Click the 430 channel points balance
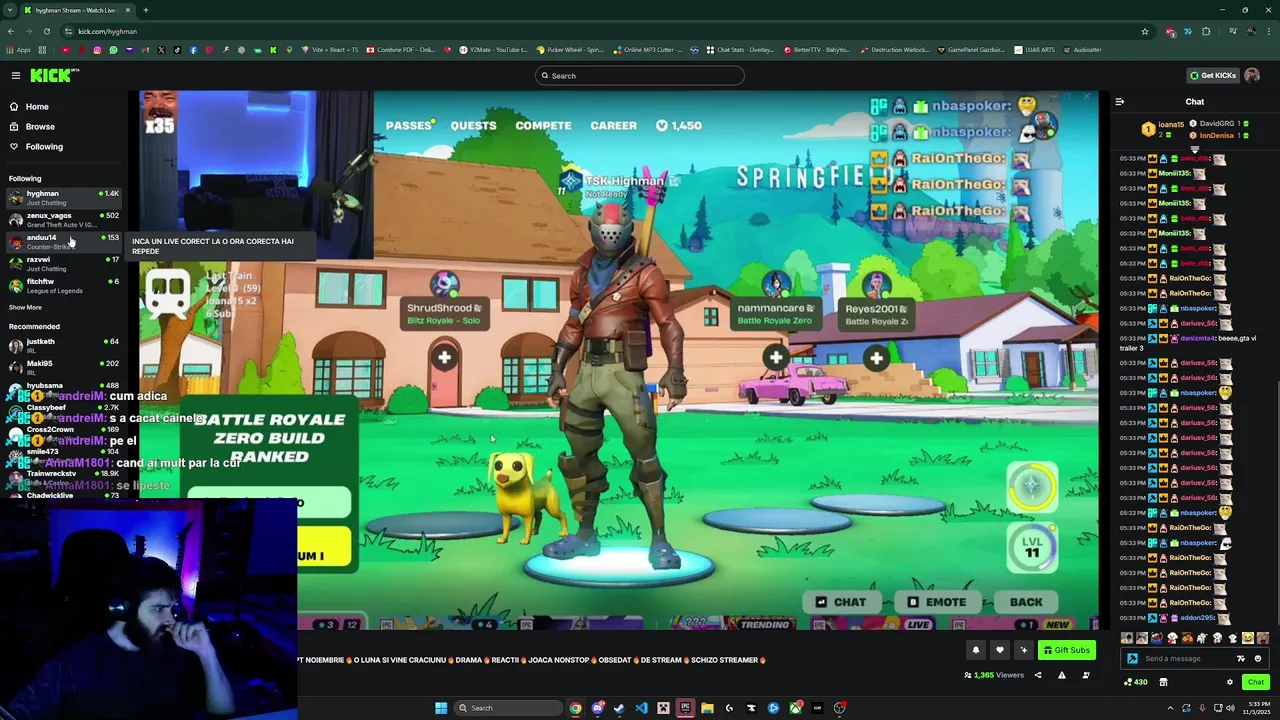 tap(1135, 682)
